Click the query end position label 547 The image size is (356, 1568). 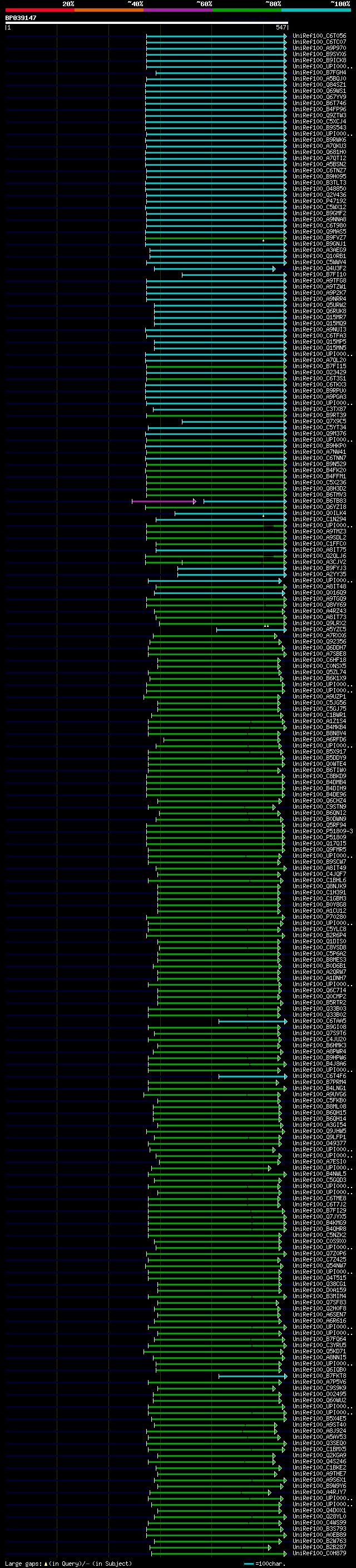pos(280,27)
